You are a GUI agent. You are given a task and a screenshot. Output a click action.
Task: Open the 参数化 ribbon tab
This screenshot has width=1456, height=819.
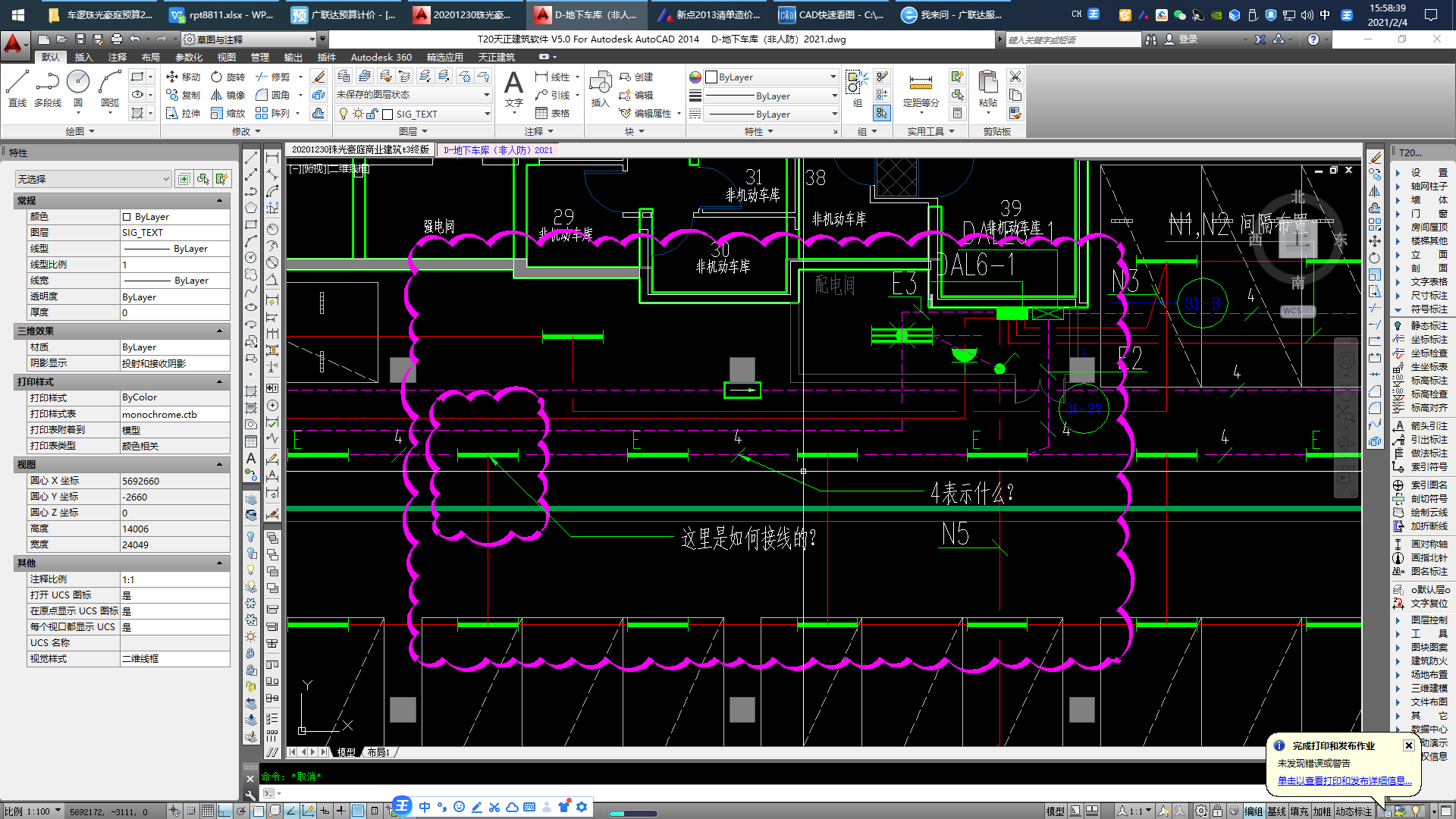click(x=189, y=57)
